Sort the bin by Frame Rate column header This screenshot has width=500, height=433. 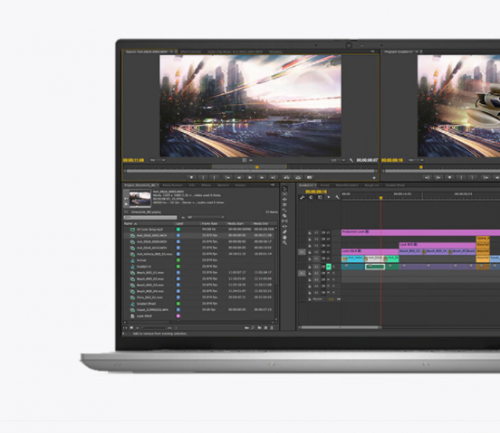210,224
